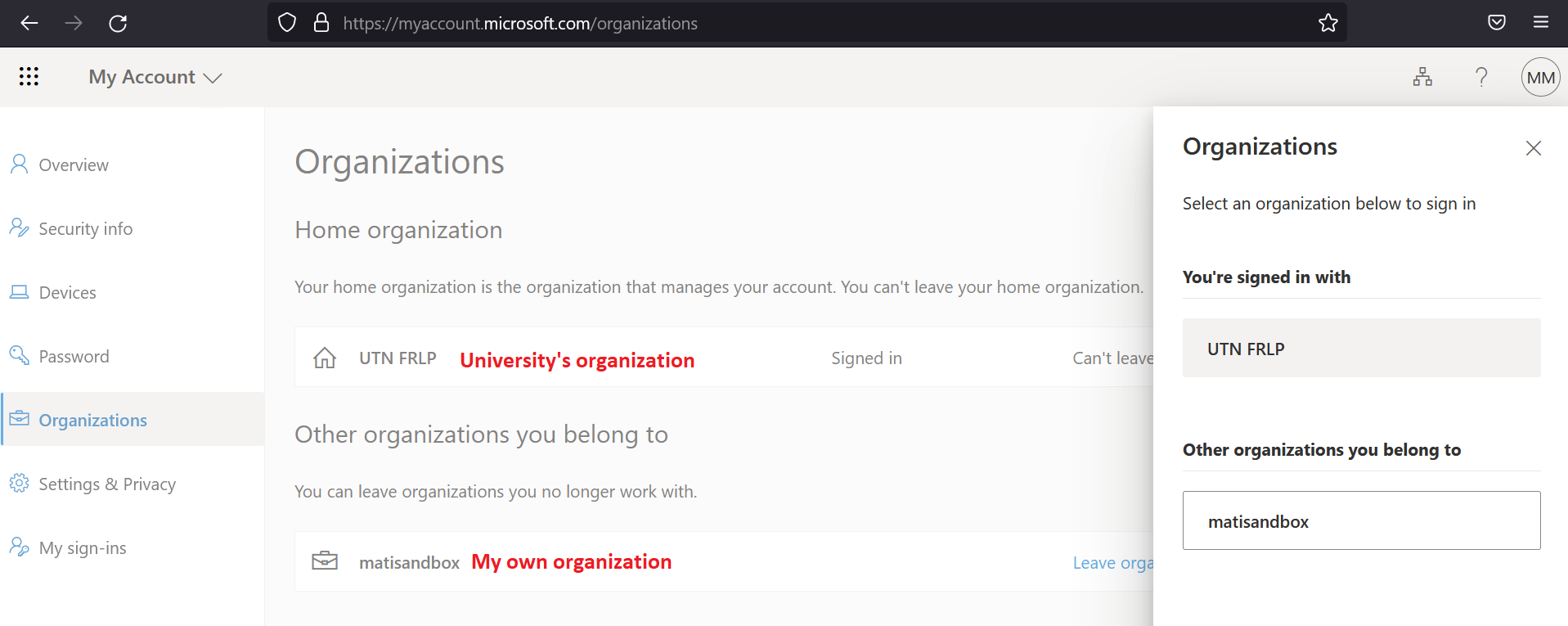Click the Devices laptop icon
This screenshot has width=1568, height=626.
click(x=19, y=291)
